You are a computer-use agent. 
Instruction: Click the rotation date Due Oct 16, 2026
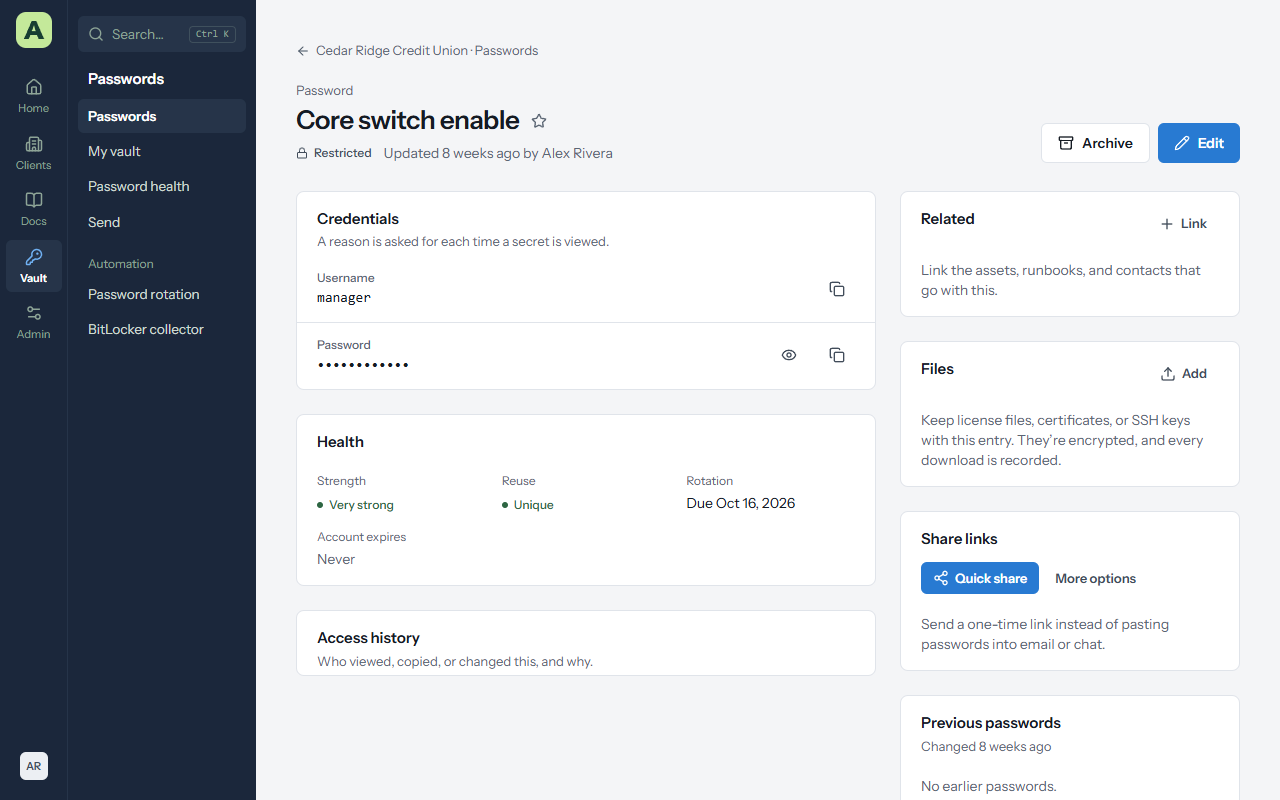tap(741, 503)
